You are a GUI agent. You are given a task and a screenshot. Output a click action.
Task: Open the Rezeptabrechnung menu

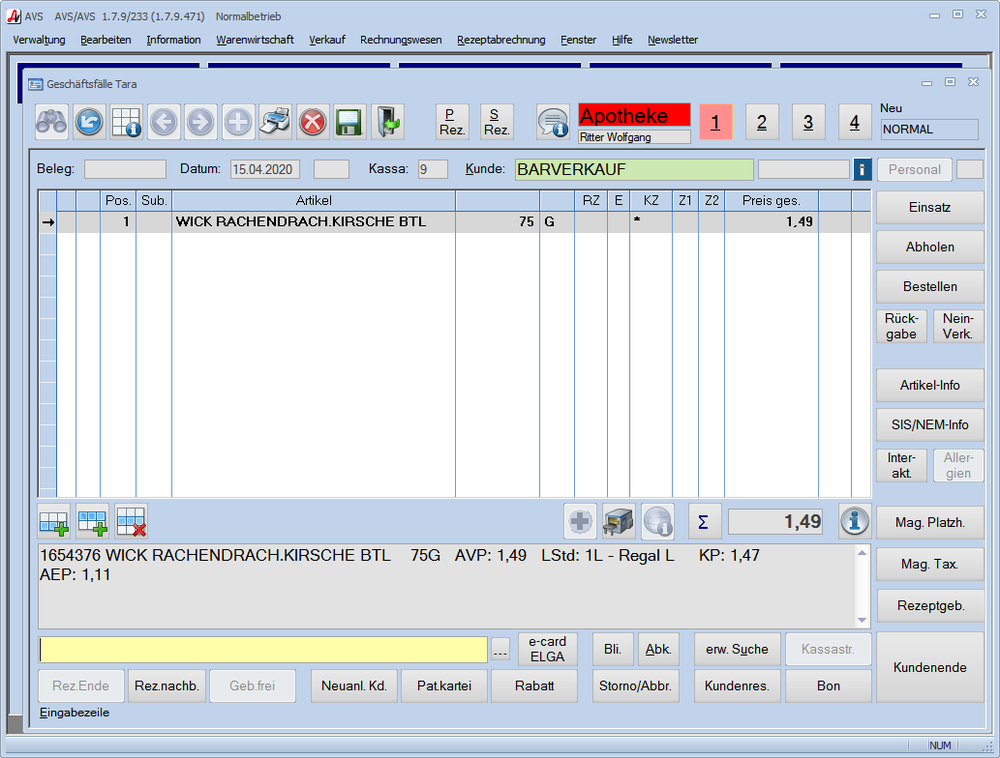point(501,40)
